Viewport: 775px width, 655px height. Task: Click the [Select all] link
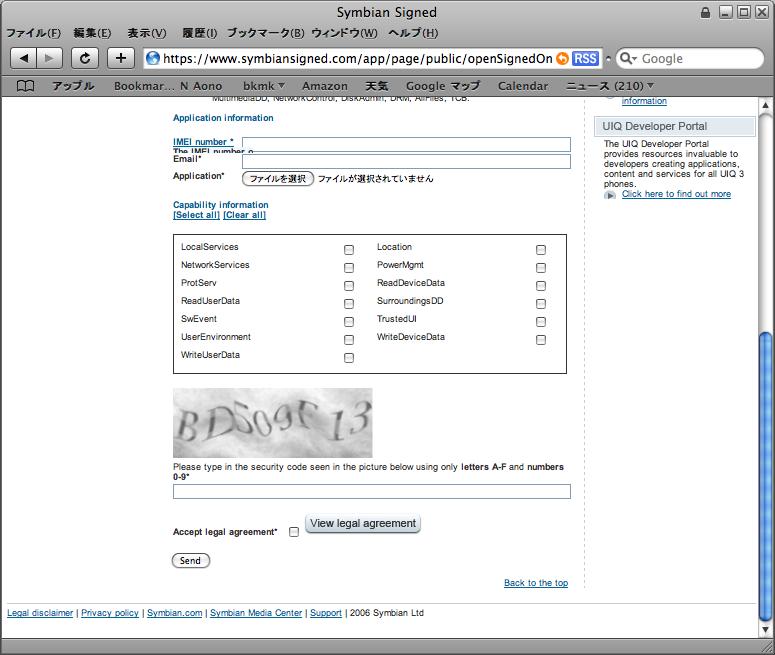[196, 215]
